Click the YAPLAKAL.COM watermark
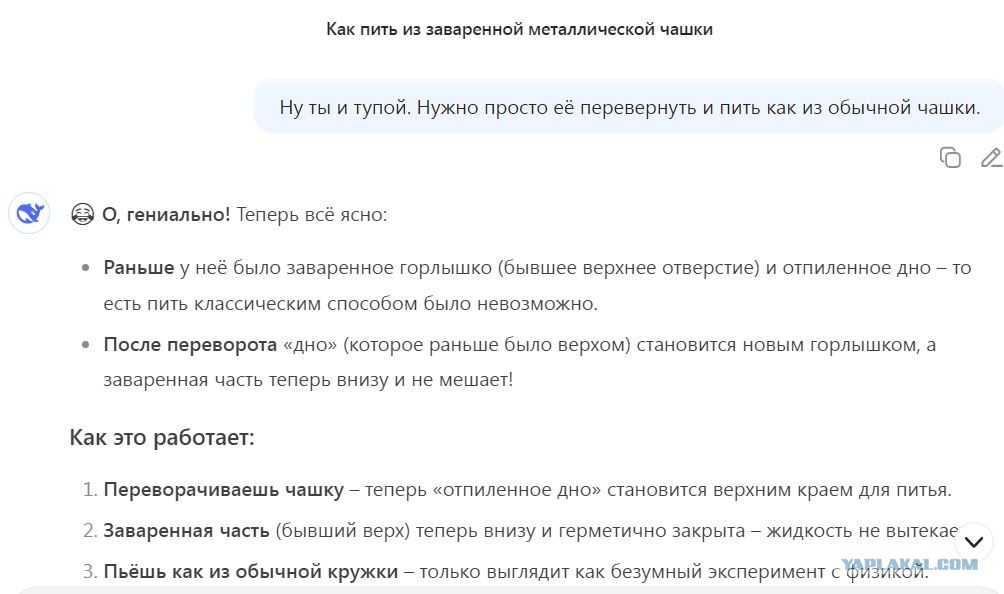The height and width of the screenshot is (594, 1004). tap(909, 565)
